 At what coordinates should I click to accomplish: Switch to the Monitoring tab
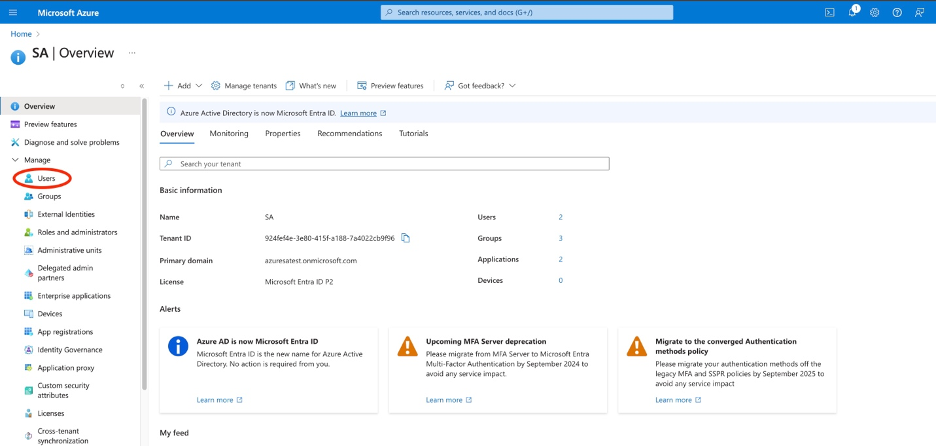[229, 134]
